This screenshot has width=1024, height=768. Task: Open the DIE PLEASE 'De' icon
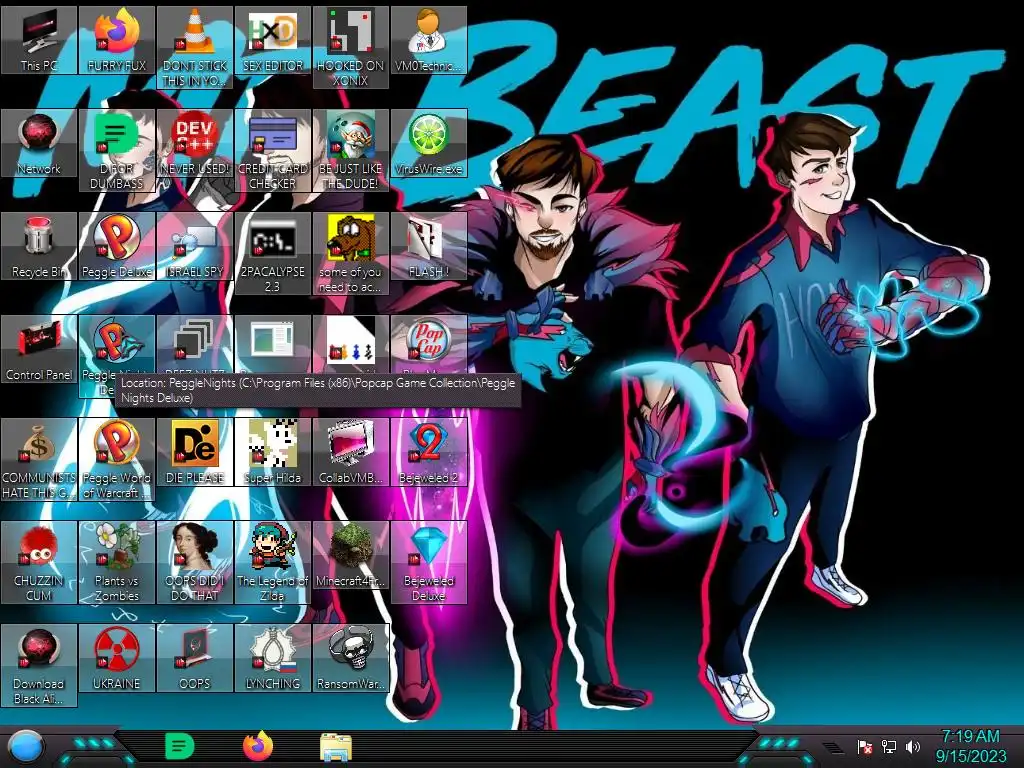click(195, 453)
